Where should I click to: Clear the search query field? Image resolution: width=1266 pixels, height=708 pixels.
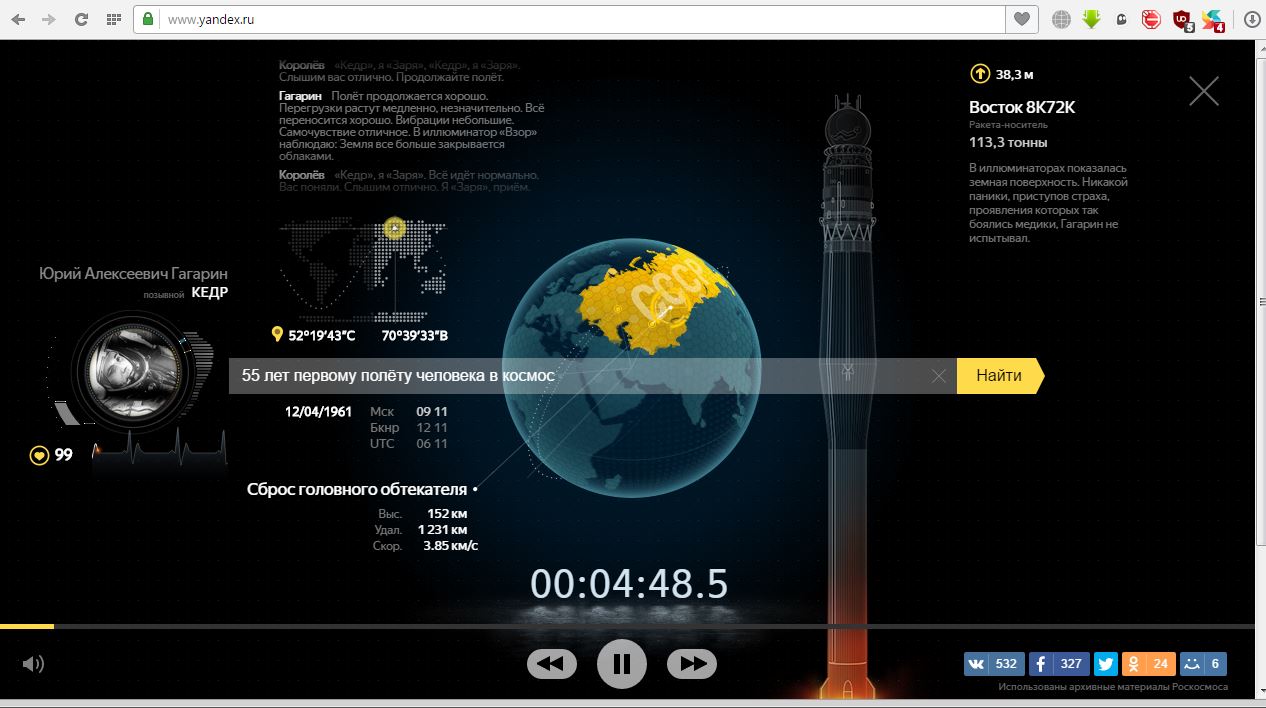[x=938, y=376]
